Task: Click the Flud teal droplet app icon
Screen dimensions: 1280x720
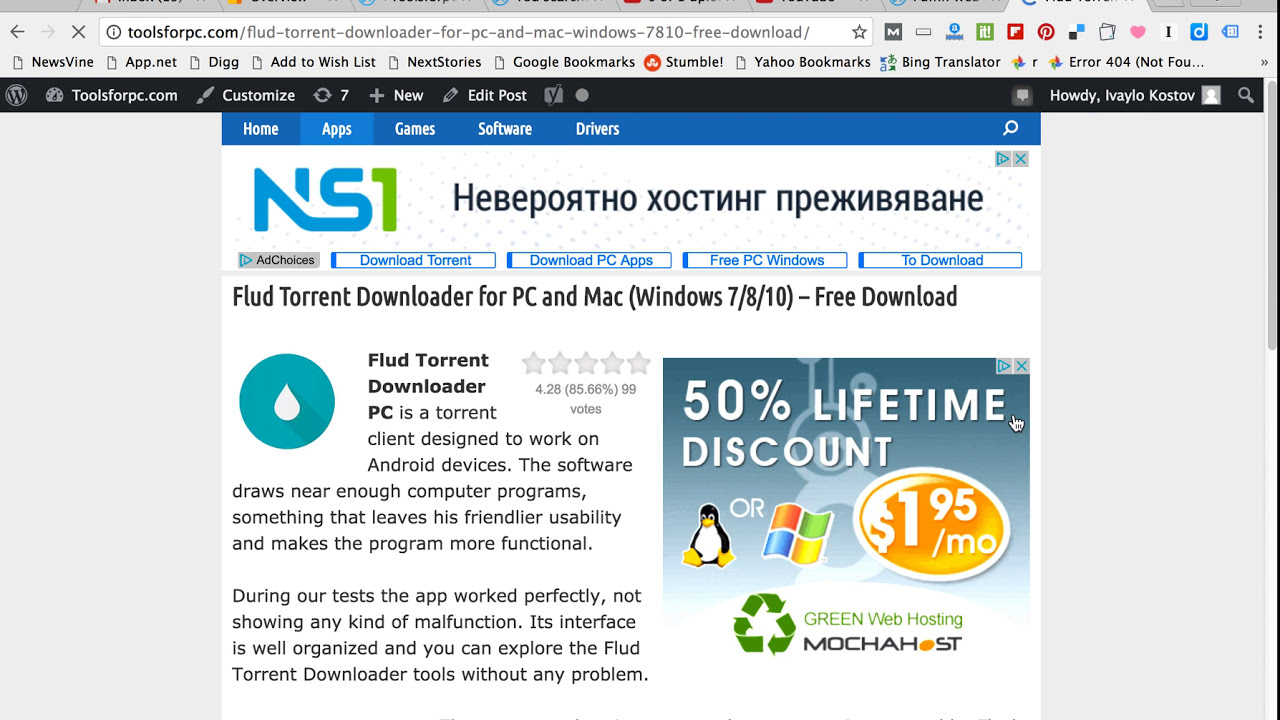Action: coord(287,401)
